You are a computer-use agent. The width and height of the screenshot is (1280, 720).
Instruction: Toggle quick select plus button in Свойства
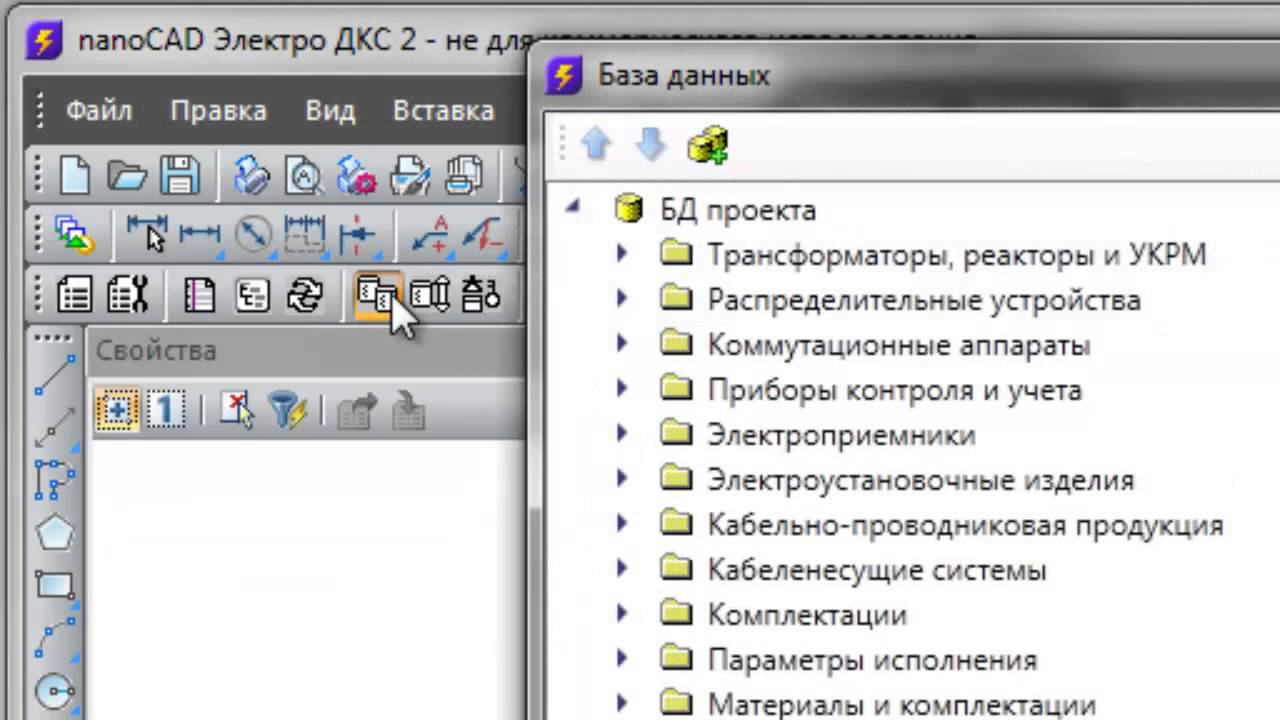pyautogui.click(x=116, y=411)
